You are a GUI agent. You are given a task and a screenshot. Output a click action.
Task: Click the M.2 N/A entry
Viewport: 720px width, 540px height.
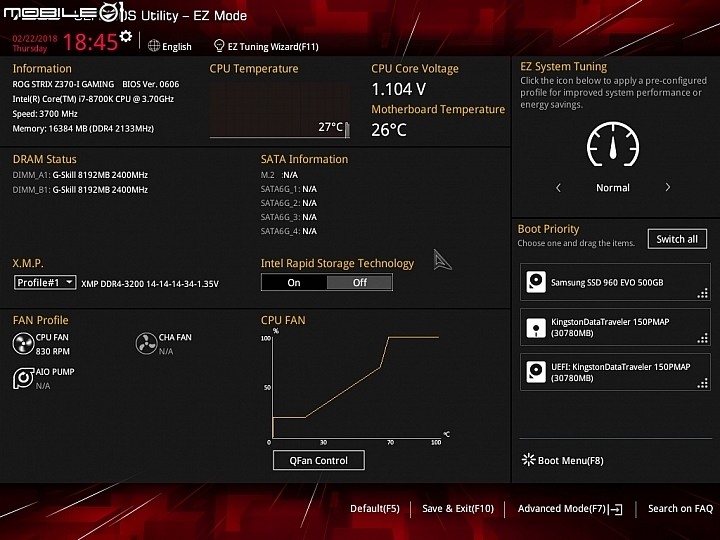pyautogui.click(x=279, y=175)
